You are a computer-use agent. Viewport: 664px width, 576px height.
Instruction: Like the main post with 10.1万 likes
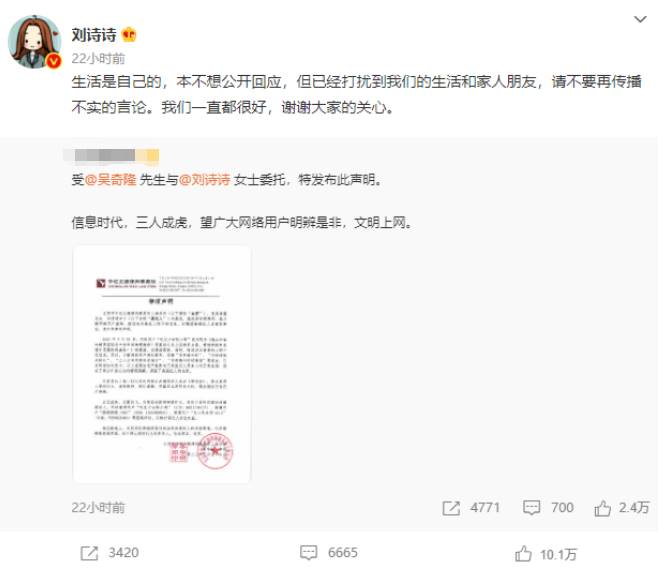[x=523, y=553]
